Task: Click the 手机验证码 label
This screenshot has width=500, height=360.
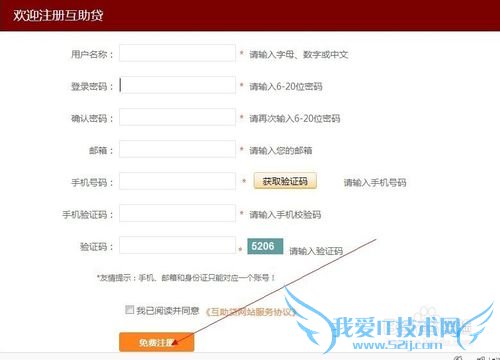Action: point(88,214)
